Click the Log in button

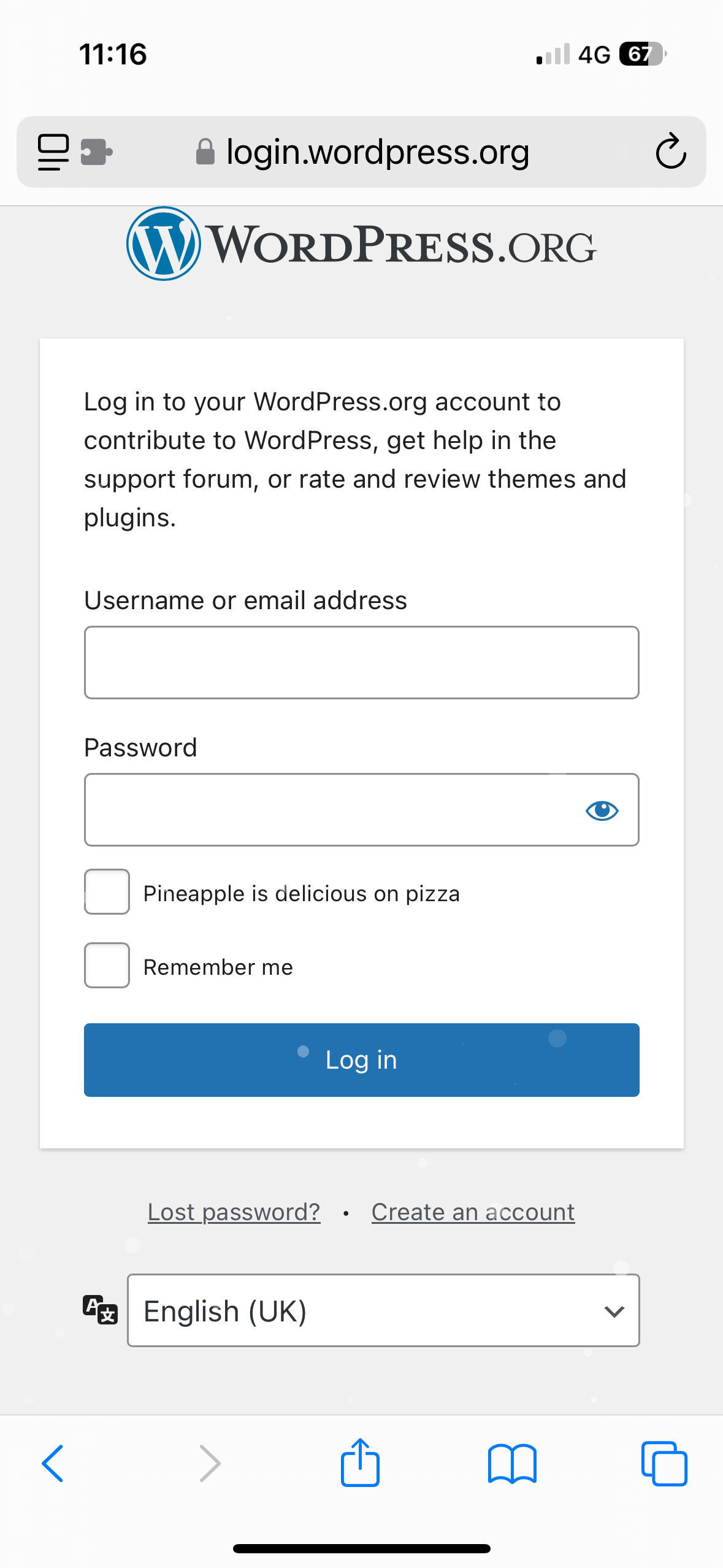click(362, 1060)
